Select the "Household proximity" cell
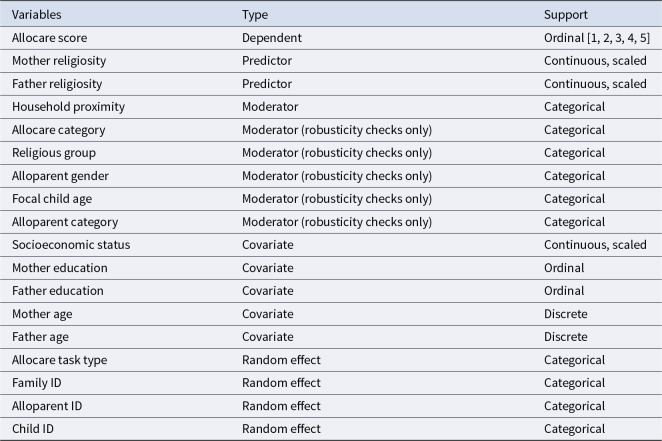Image resolution: width=662 pixels, height=441 pixels. point(68,107)
